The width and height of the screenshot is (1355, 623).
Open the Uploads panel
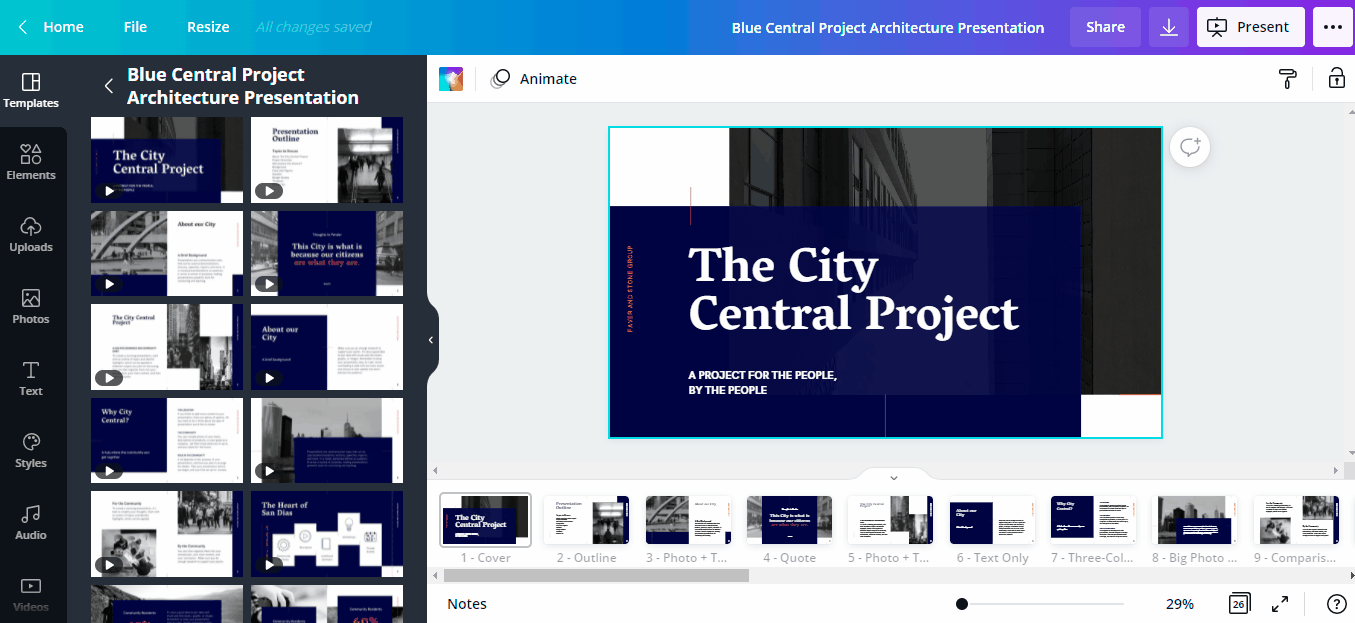pos(31,233)
